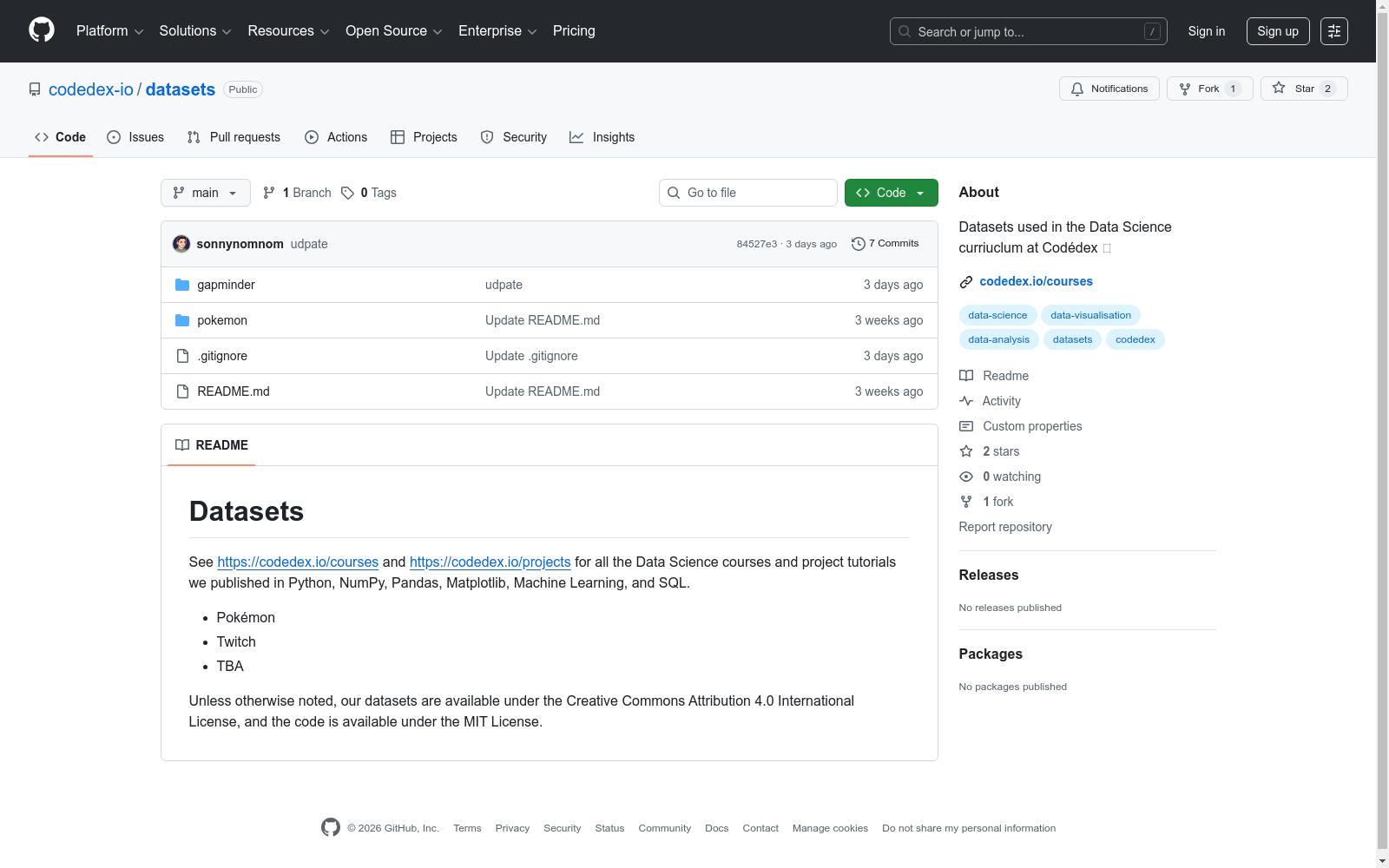Viewport: 1389px width, 868px height.
Task: Expand the Resources menu
Action: 288,31
